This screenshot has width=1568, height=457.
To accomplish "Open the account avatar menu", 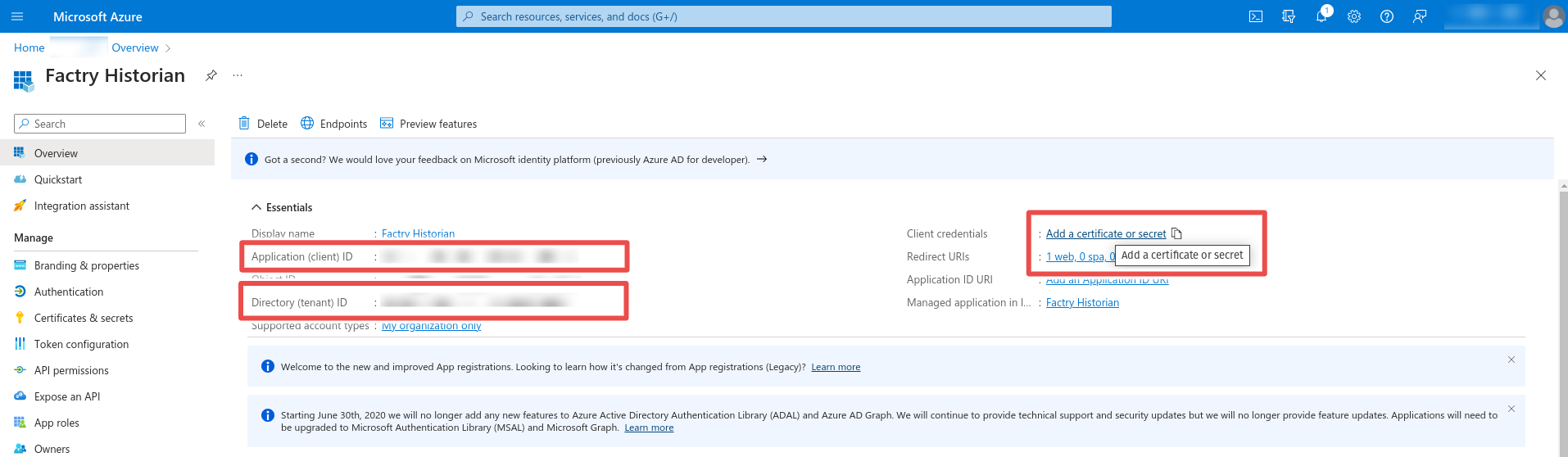I will 1553,16.
